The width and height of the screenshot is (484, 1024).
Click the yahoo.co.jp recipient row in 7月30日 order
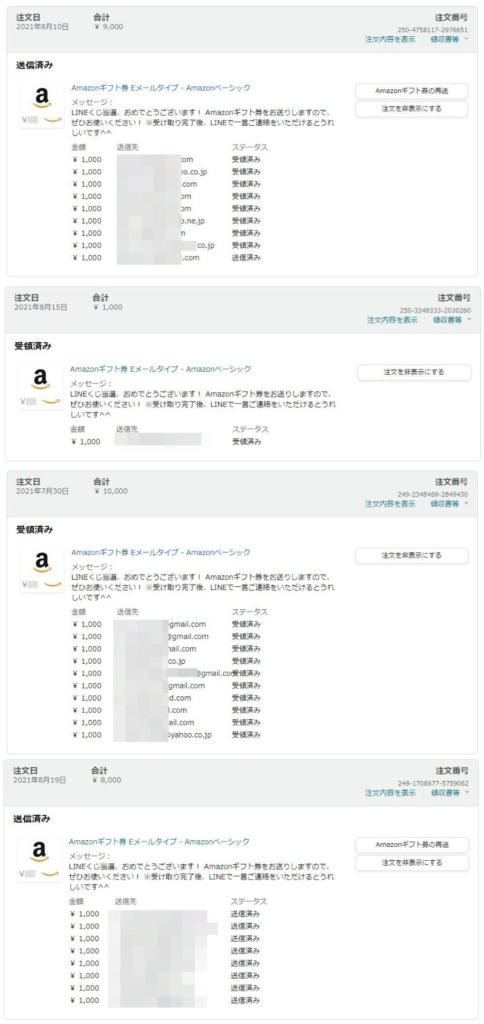pos(167,735)
